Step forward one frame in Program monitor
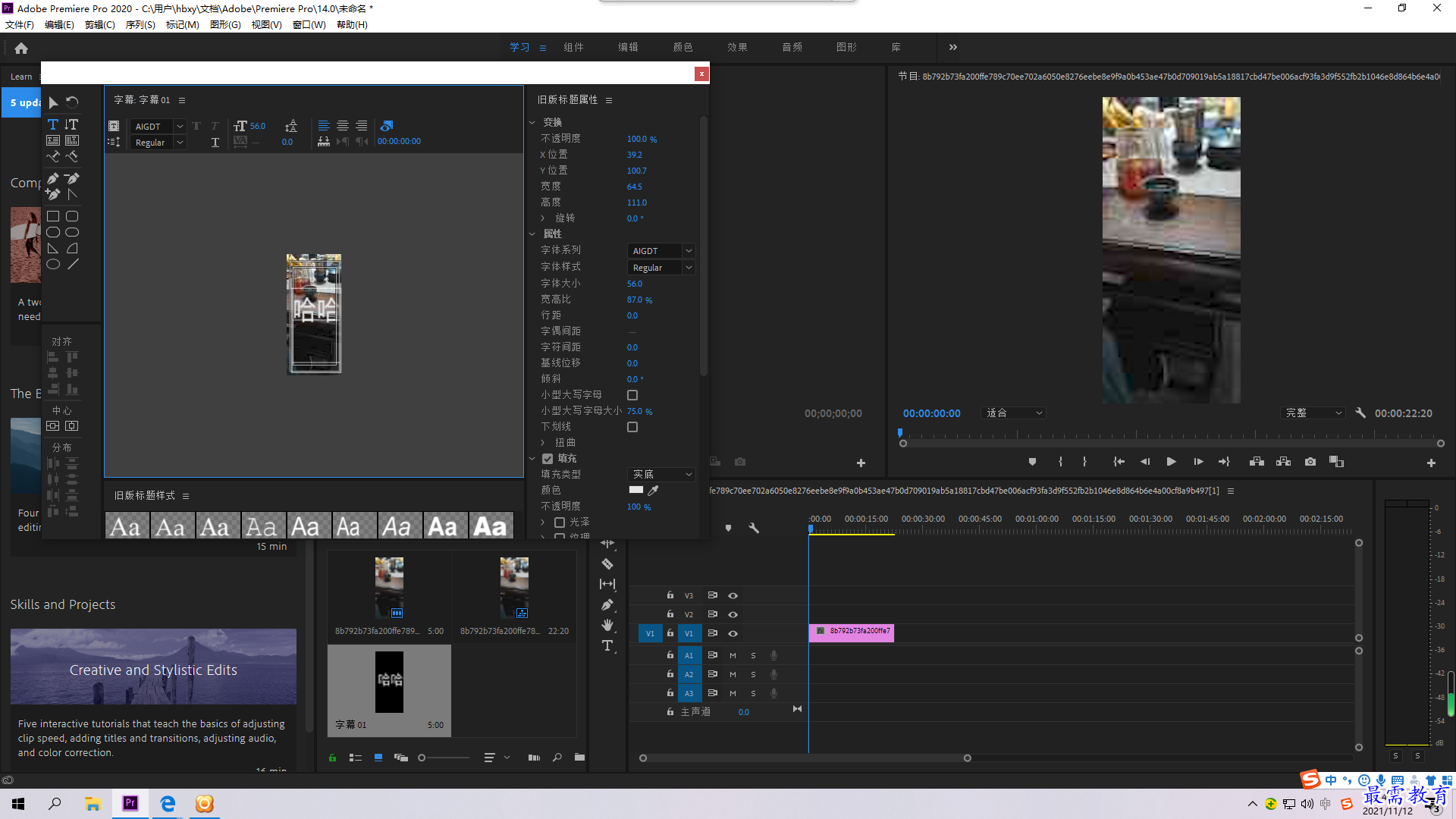1456x819 pixels. (x=1198, y=462)
